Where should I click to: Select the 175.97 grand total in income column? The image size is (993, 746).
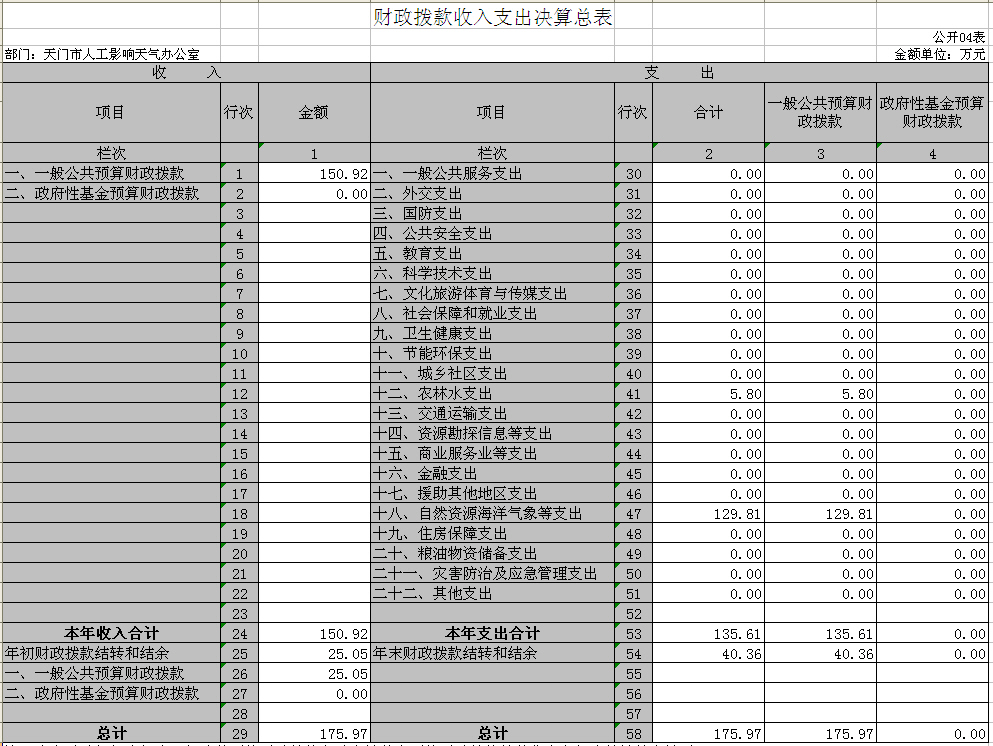click(314, 734)
